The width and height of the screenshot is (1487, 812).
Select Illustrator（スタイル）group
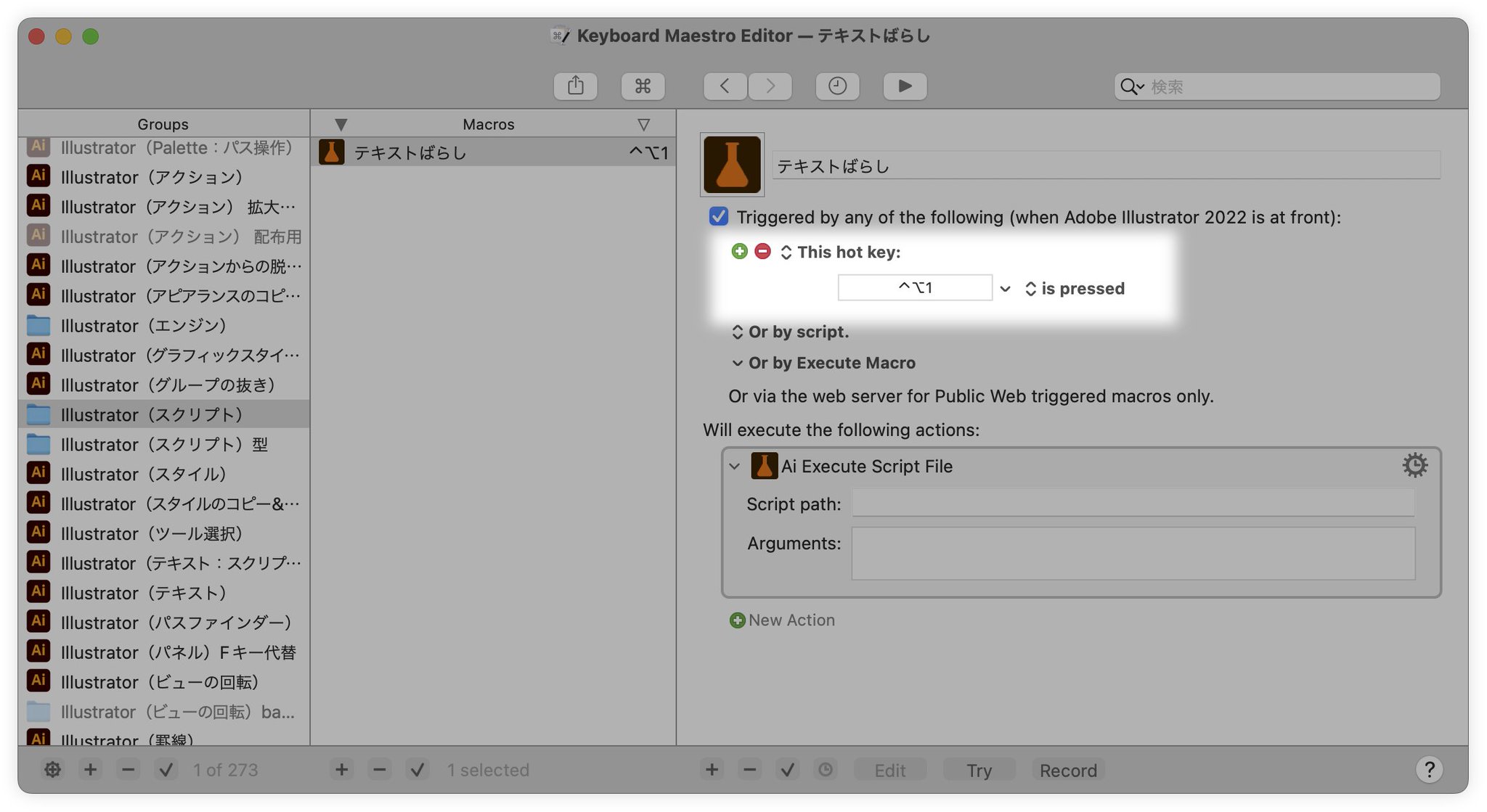click(143, 474)
